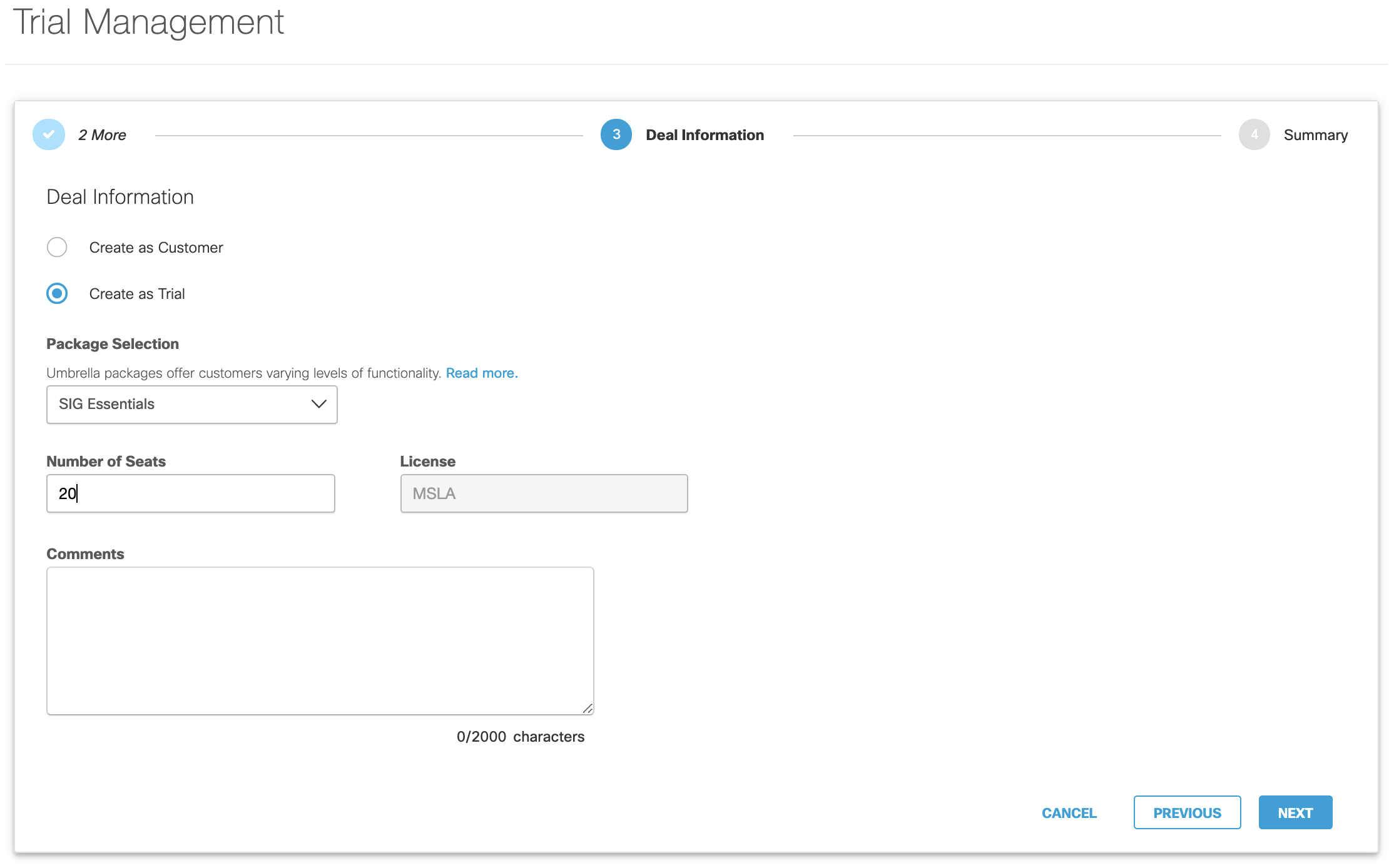Click the step 4 circle icon
The width and height of the screenshot is (1389, 868).
point(1254,134)
